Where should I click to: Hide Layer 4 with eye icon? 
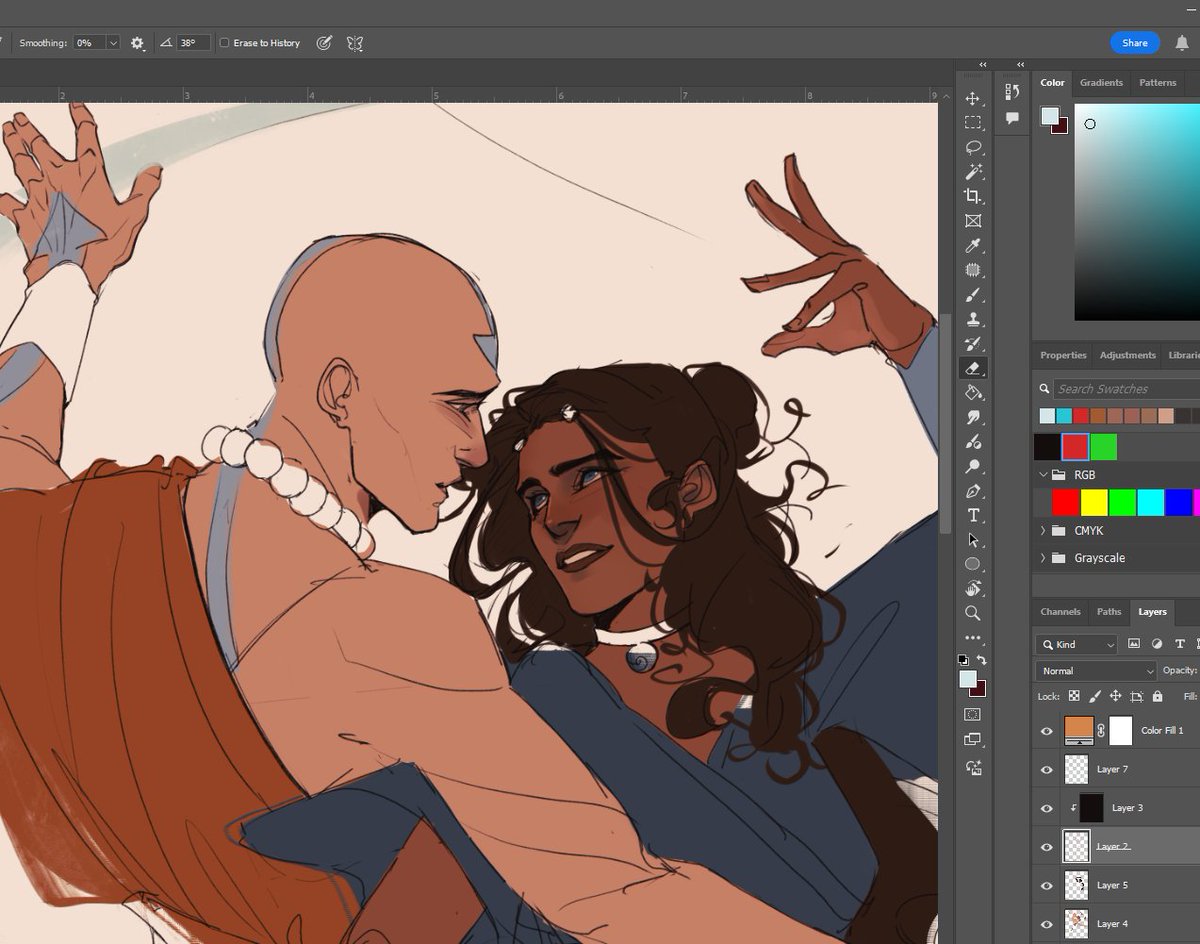tap(1047, 924)
